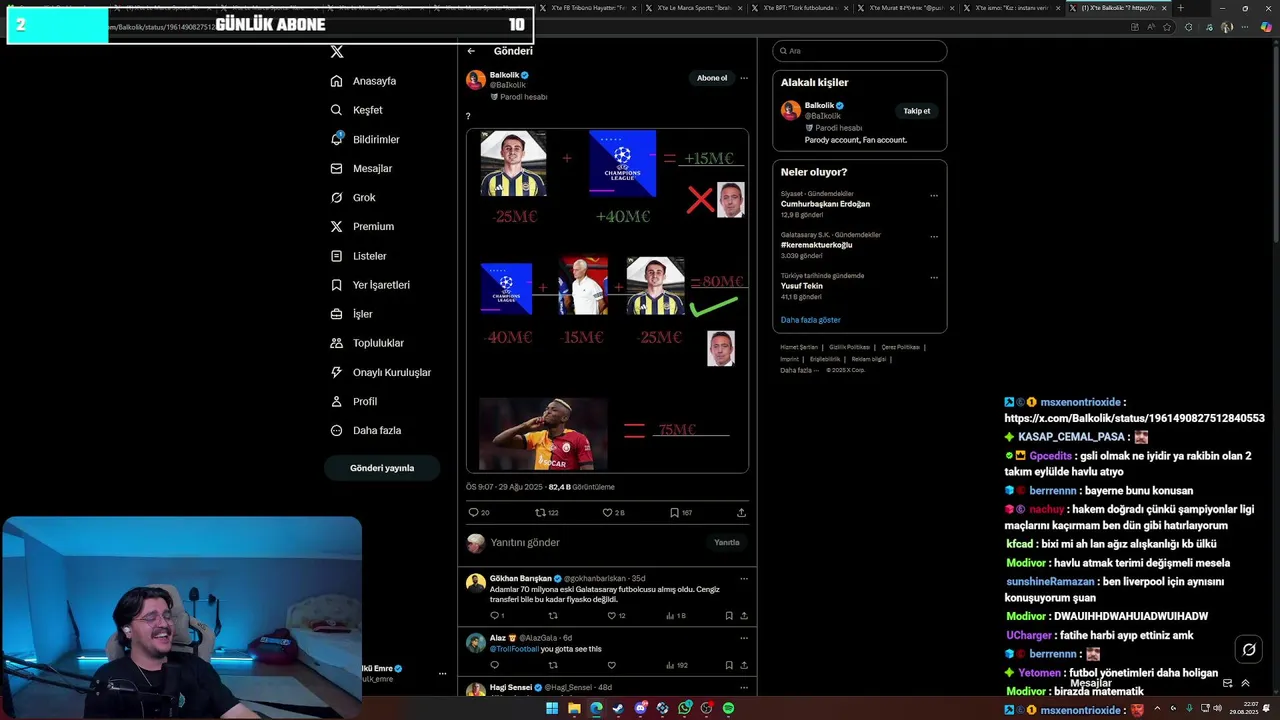1280x720 pixels.
Task: Open Mesajlar from the sidebar
Action: 361,168
